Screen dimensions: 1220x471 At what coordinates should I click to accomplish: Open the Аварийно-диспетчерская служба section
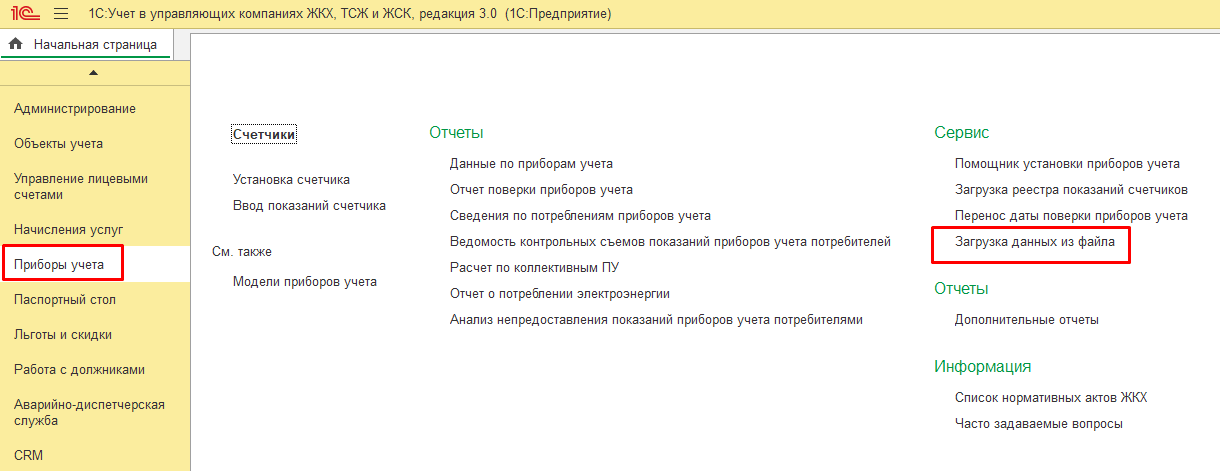[x=89, y=412]
